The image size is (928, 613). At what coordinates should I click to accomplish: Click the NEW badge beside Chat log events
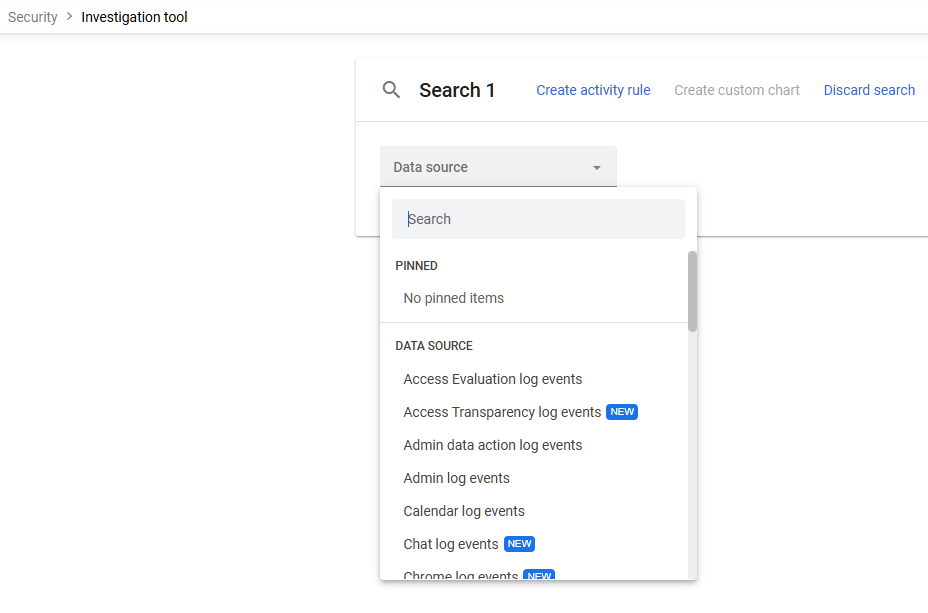click(519, 544)
